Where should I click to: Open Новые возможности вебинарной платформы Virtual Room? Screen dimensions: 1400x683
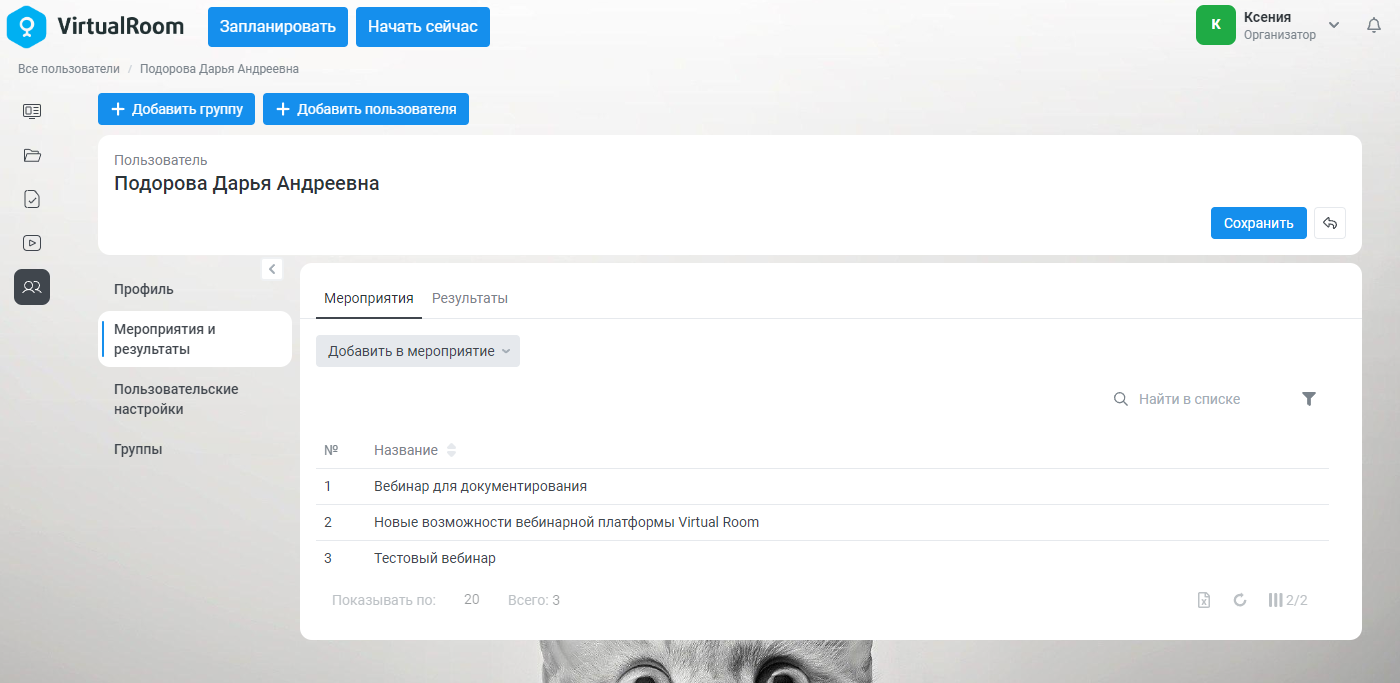click(822, 523)
